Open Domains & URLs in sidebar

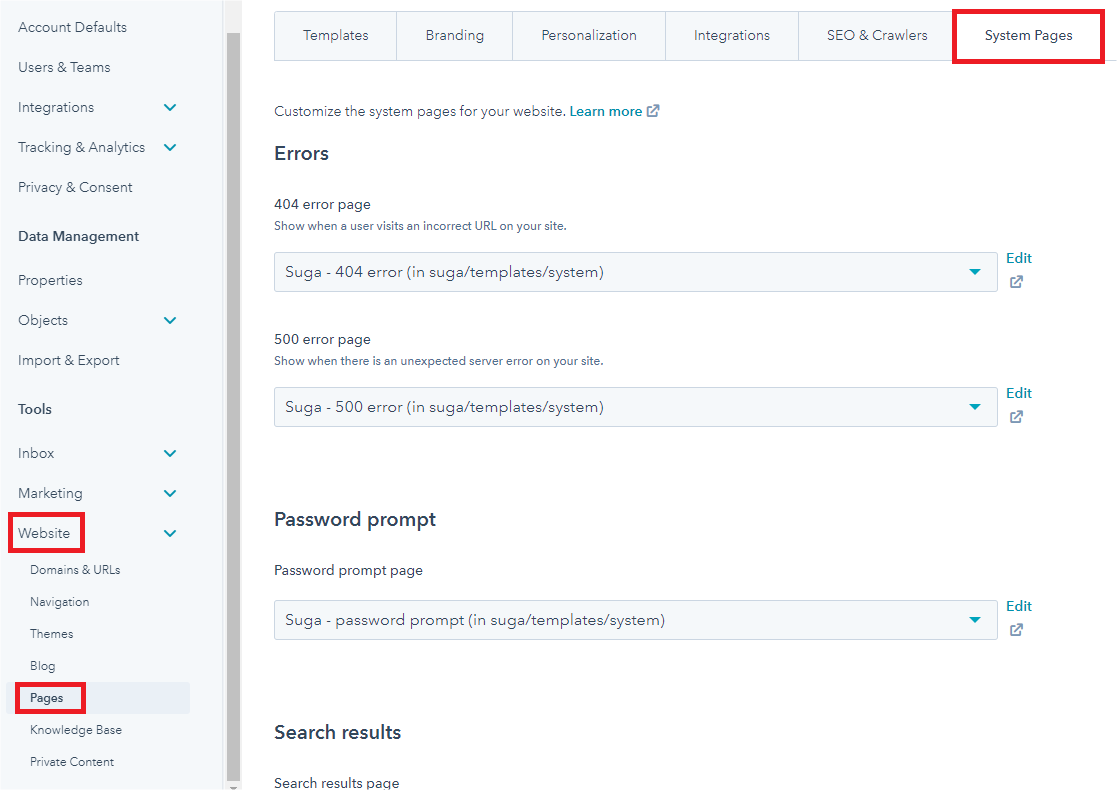click(75, 570)
